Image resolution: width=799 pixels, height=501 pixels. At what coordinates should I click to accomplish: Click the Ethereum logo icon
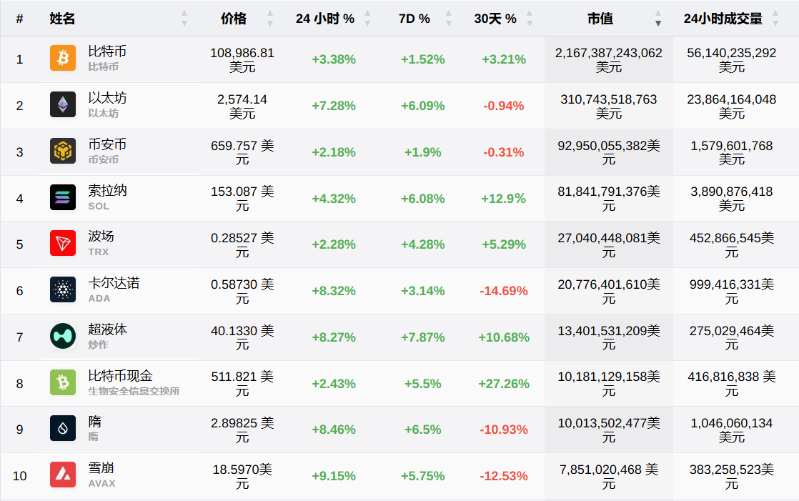(x=63, y=105)
